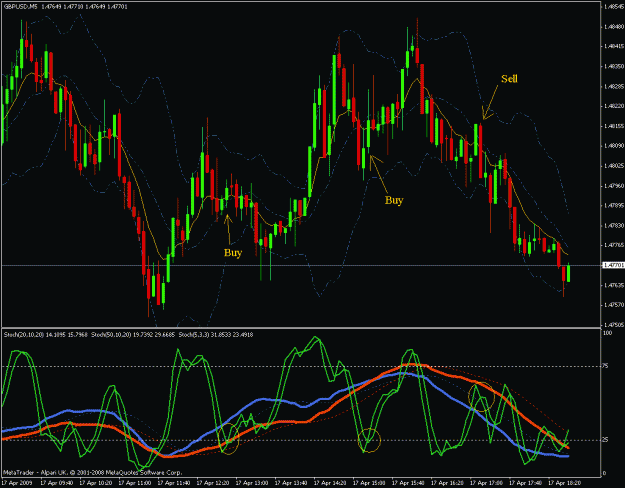
Task: Click the 29.6685 stochastic value
Action: (165, 335)
